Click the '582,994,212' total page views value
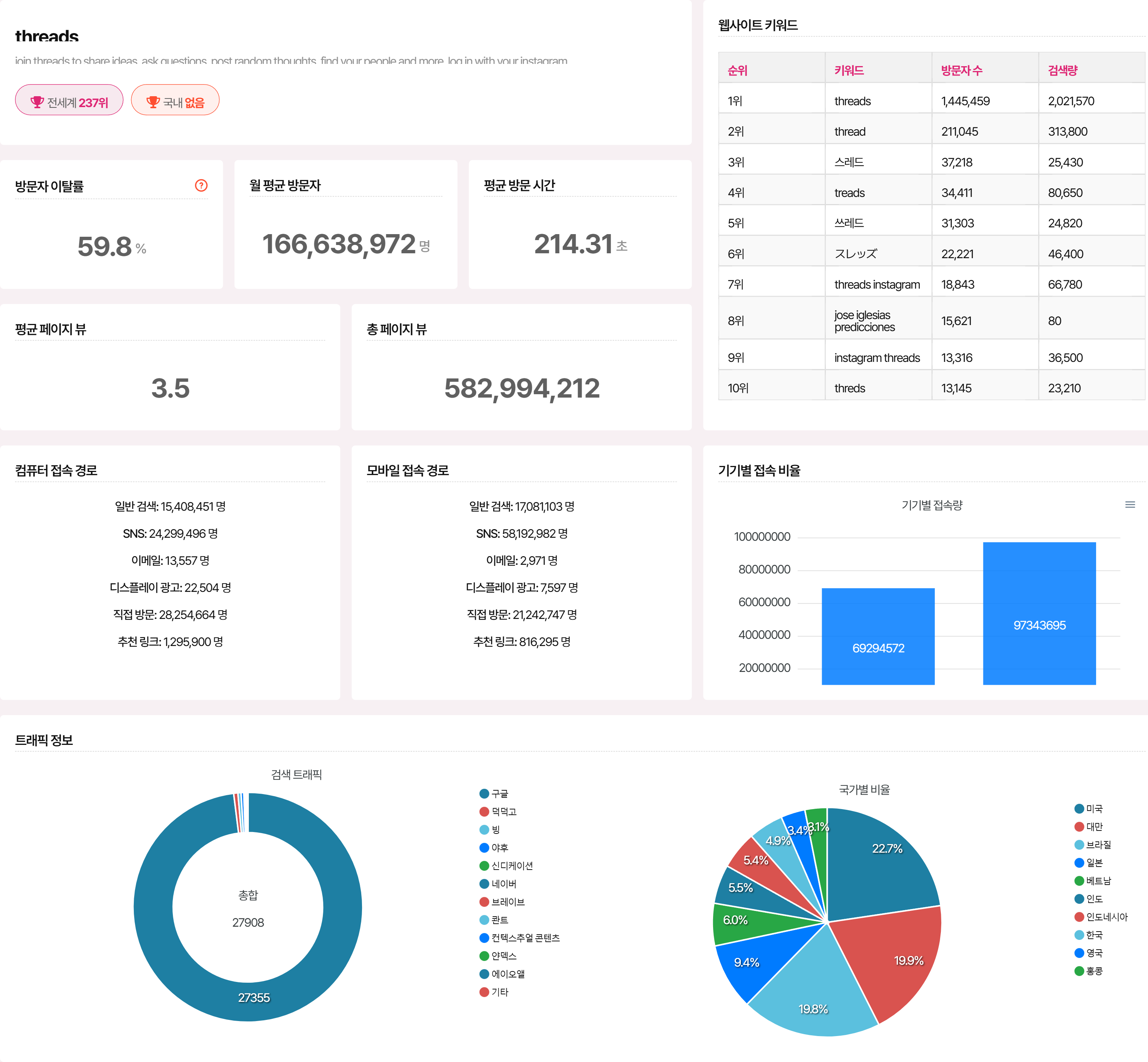 tap(522, 389)
